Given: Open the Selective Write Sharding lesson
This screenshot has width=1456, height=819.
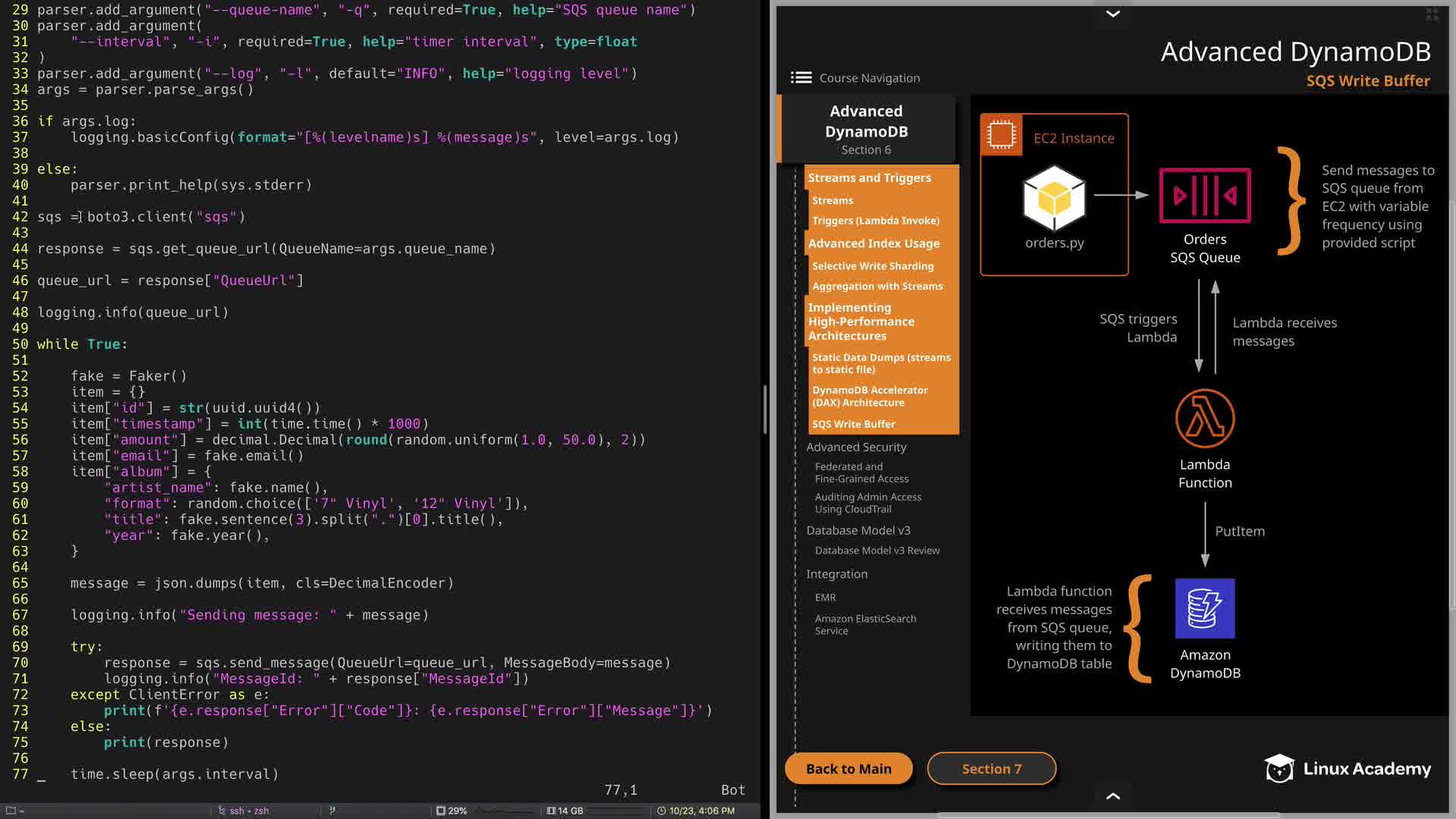Looking at the screenshot, I should point(872,266).
